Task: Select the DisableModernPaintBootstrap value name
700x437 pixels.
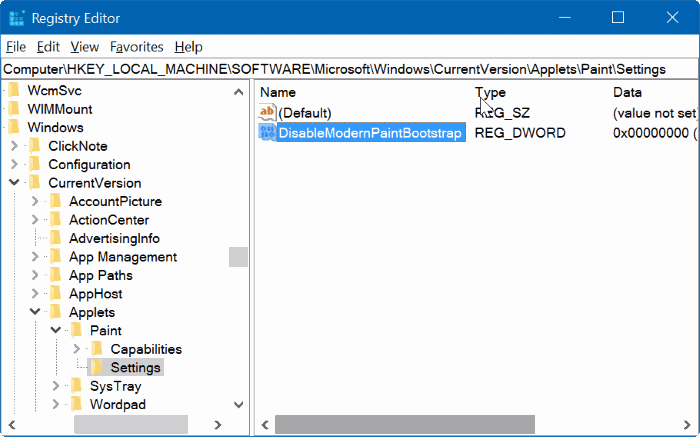Action: [x=370, y=133]
